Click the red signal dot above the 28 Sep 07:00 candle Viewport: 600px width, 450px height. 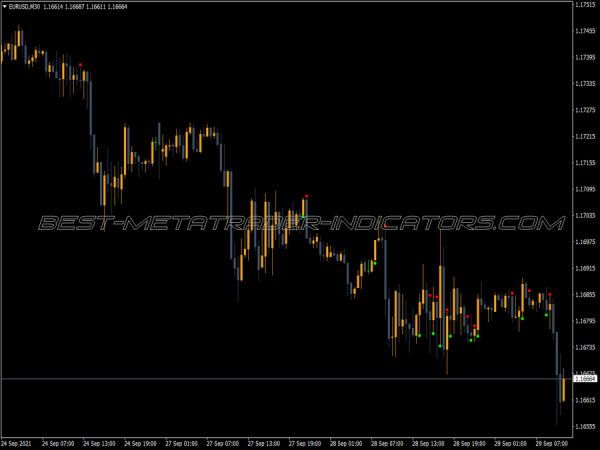click(x=385, y=226)
